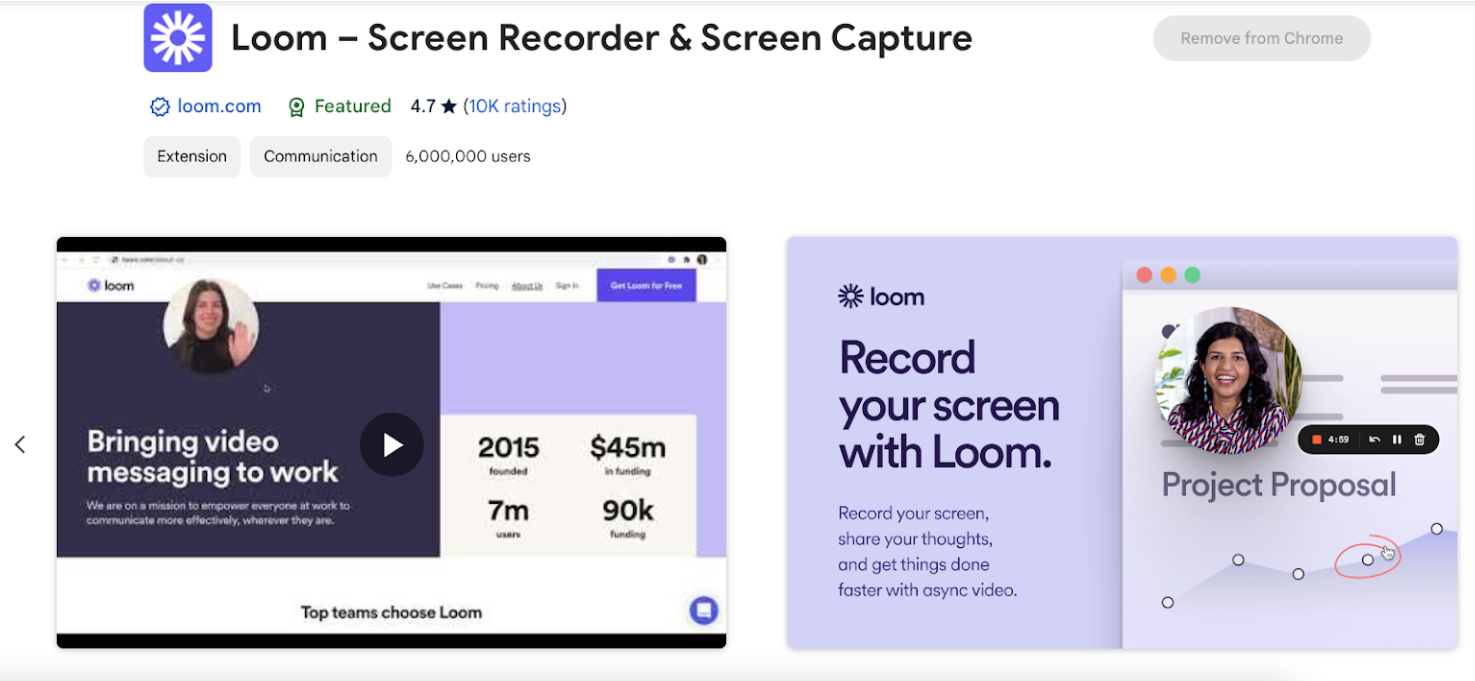
Task: Restart the recording with the undo arrow icon
Action: point(1375,439)
